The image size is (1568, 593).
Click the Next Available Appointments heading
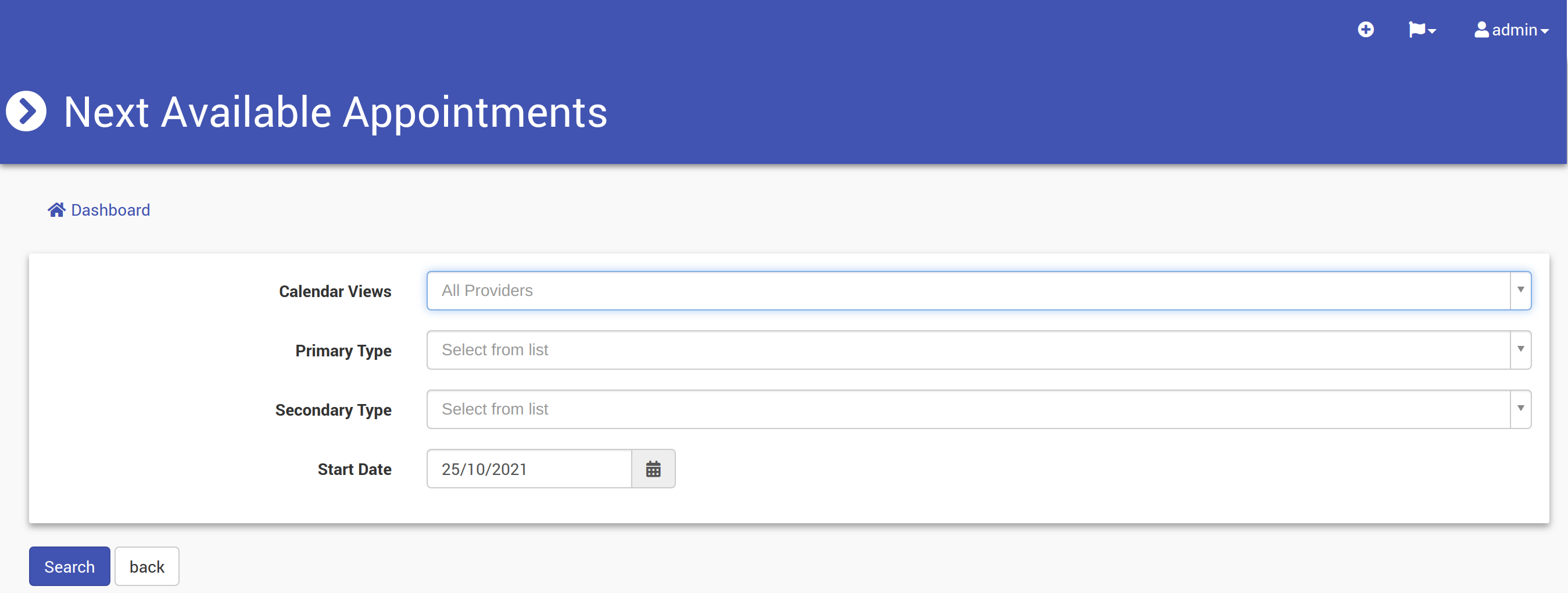(335, 113)
